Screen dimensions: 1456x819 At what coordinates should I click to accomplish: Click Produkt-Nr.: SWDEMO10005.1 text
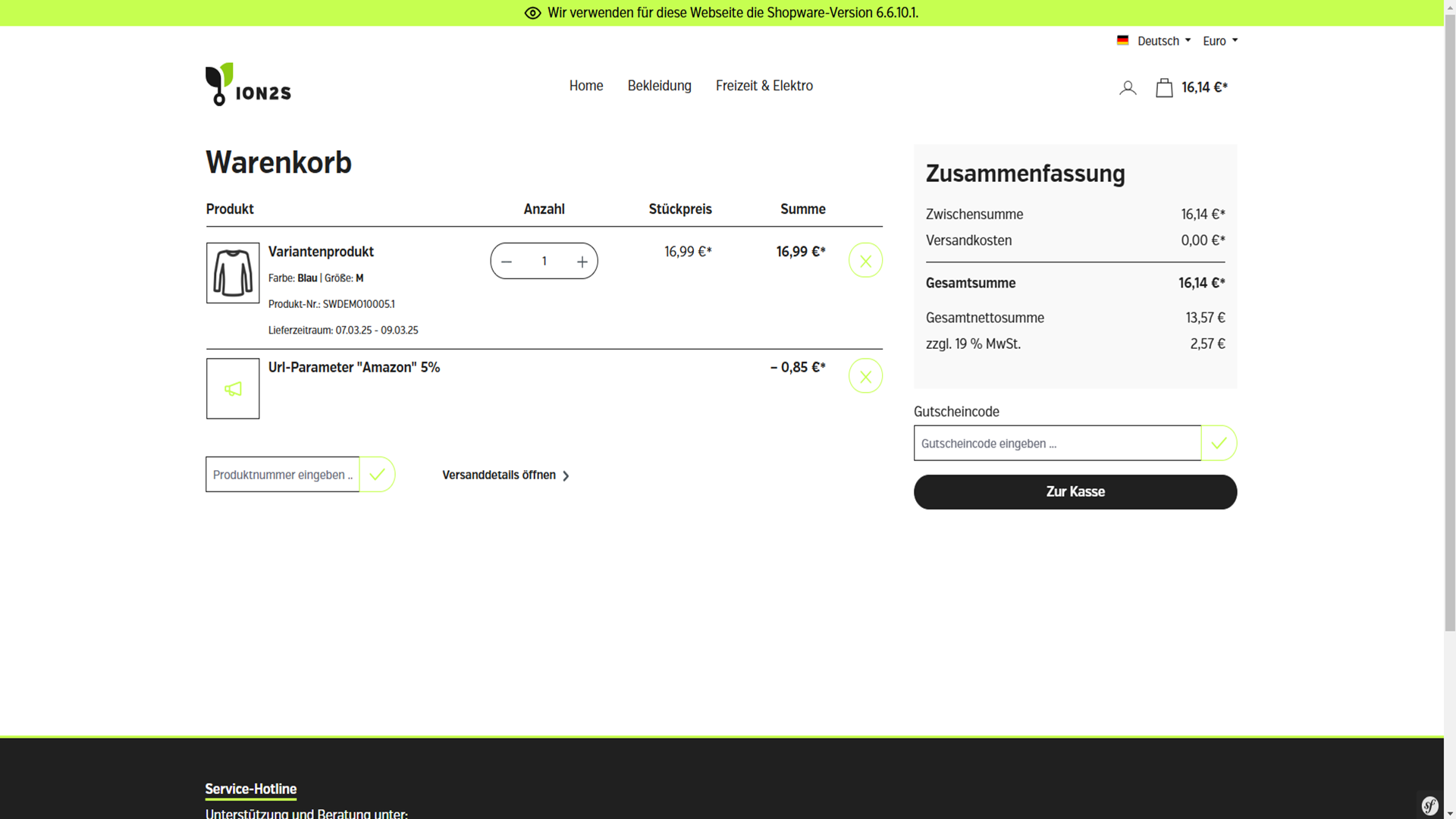click(331, 304)
